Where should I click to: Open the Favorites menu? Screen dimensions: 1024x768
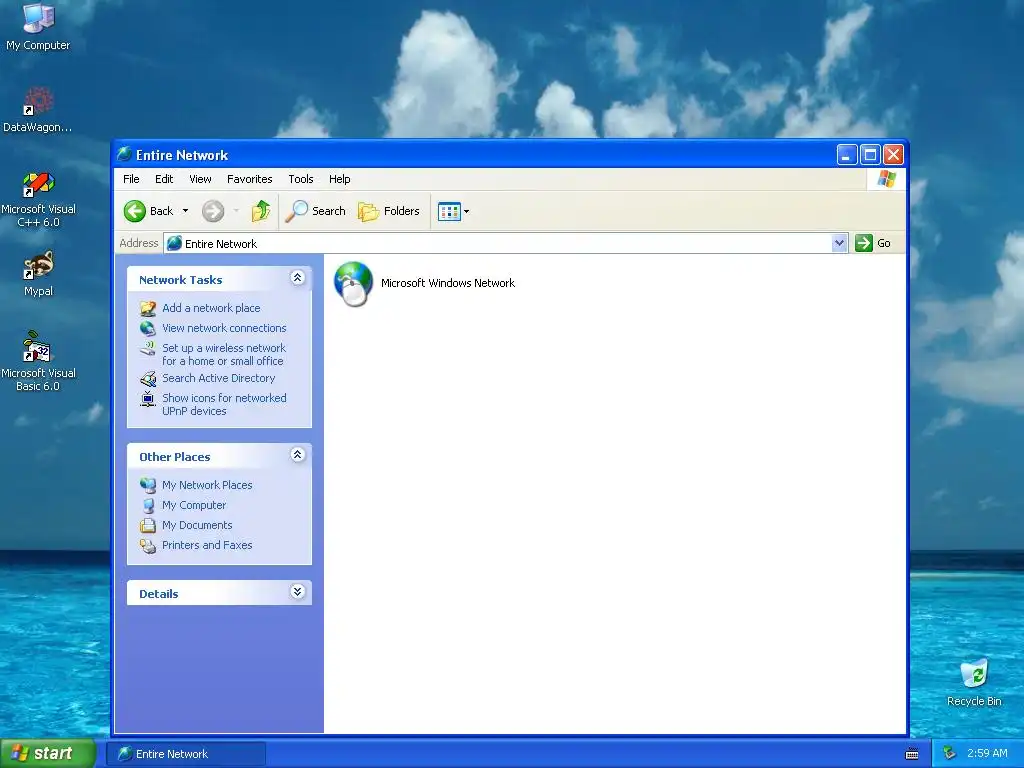249,179
